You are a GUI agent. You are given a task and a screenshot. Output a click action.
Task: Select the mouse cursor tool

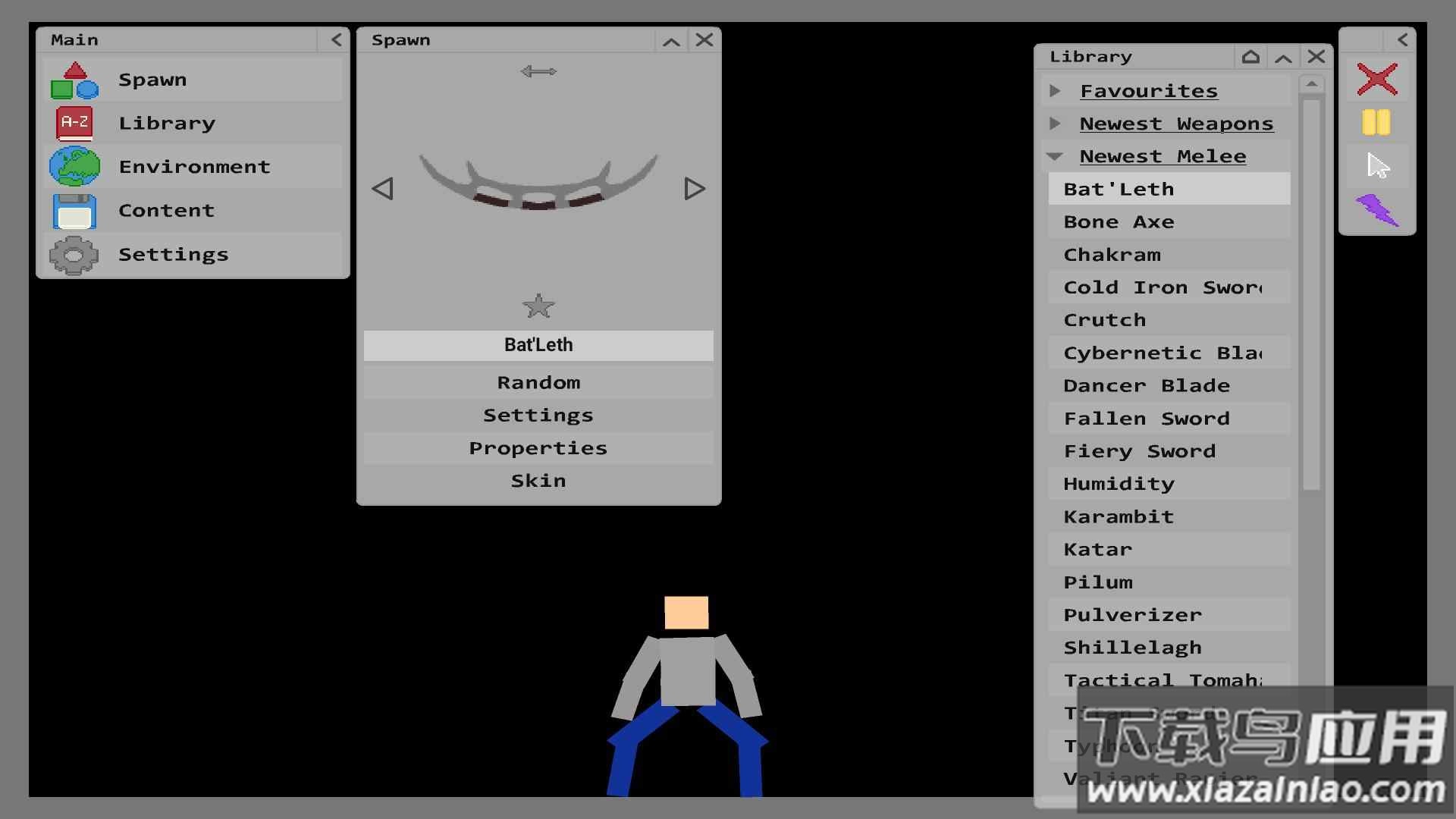click(1377, 166)
